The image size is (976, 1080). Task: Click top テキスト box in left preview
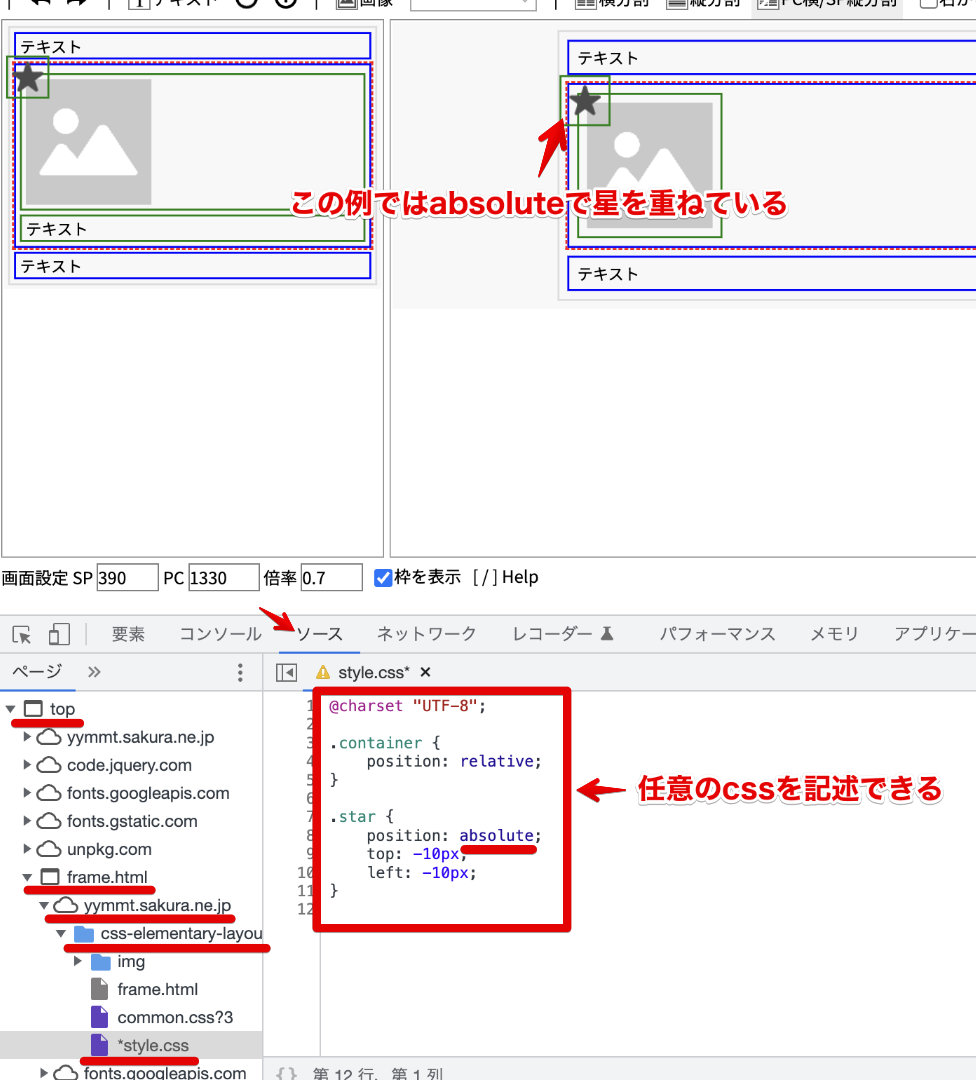click(x=192, y=46)
